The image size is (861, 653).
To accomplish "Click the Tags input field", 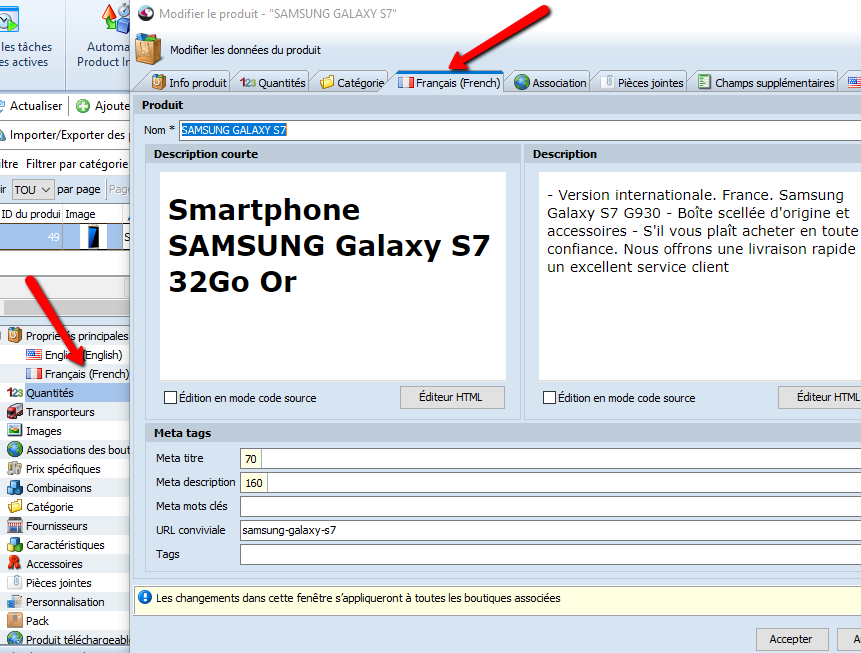I will pos(550,555).
